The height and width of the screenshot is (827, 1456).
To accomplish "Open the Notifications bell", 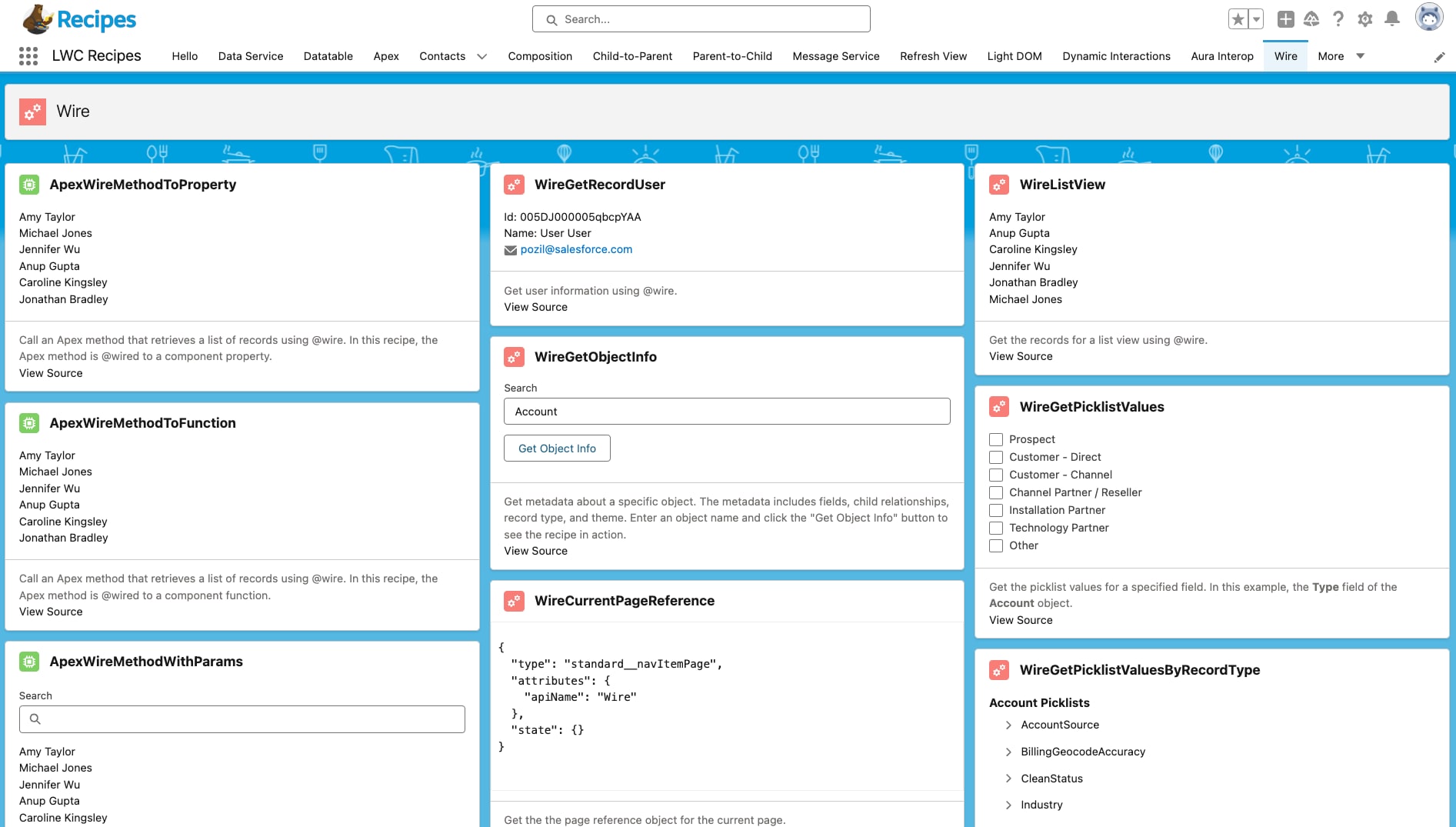I will click(1392, 19).
